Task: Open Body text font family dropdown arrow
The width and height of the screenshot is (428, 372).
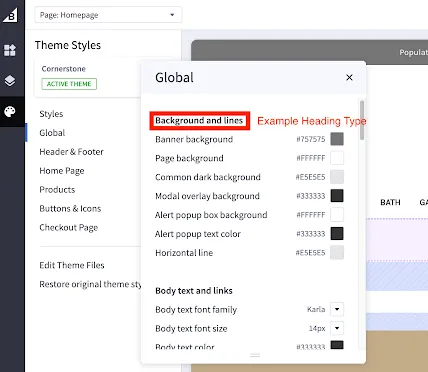Action: (x=337, y=309)
